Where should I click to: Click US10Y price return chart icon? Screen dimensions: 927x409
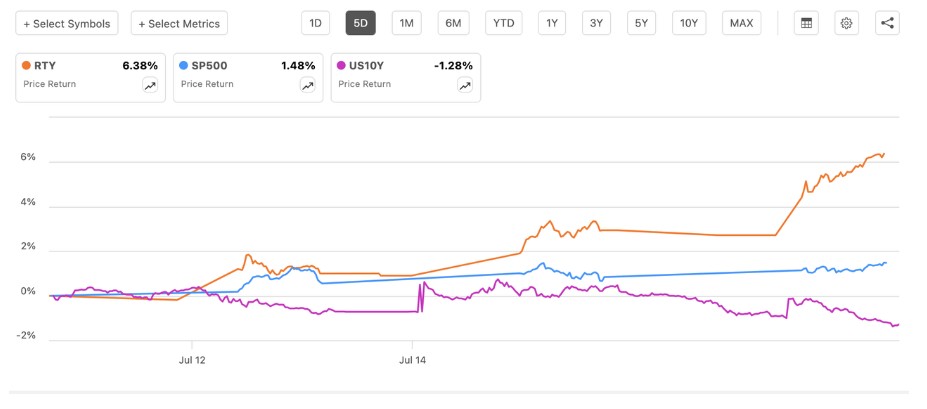[x=465, y=85]
